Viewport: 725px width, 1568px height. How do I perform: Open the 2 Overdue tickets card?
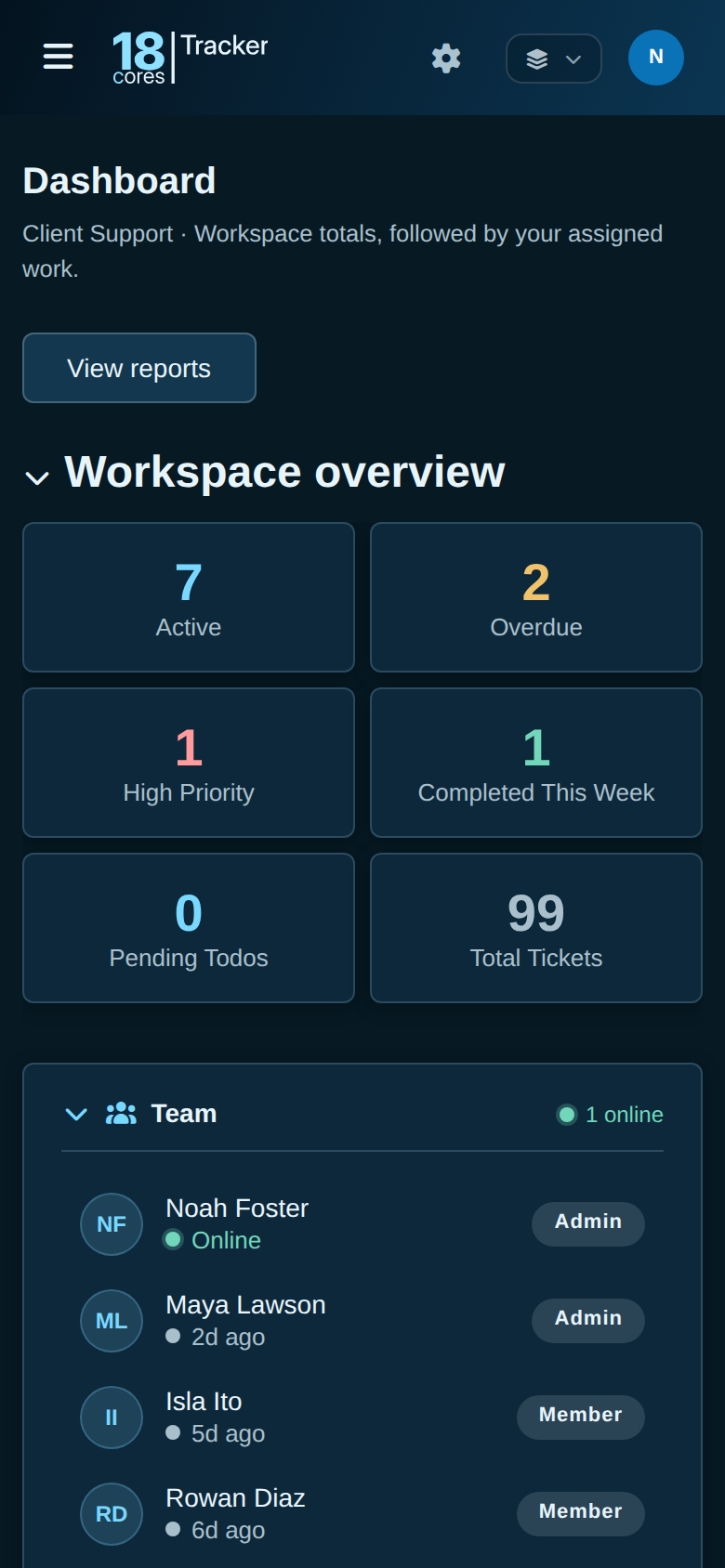[536, 597]
